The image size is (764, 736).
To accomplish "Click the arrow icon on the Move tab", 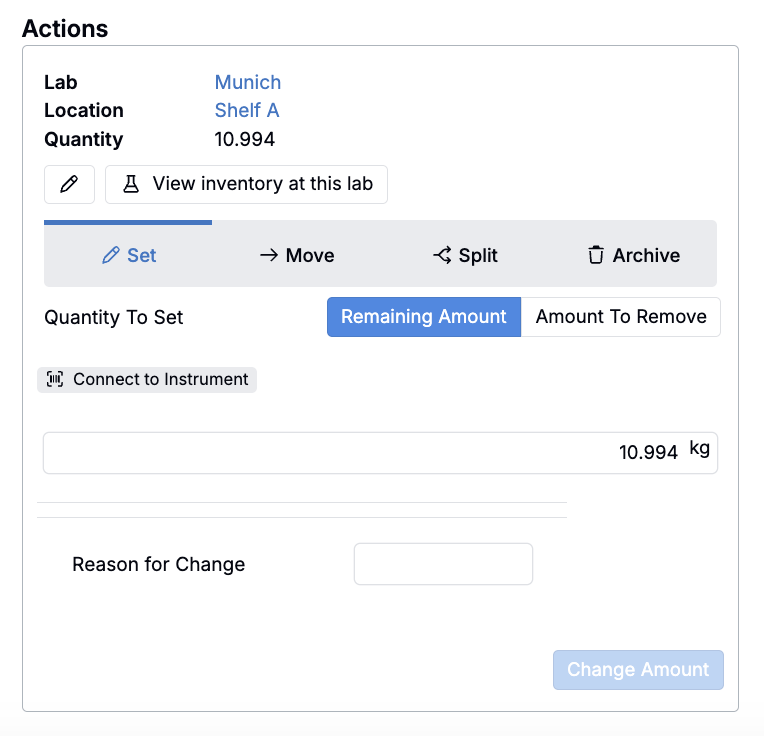I will (268, 256).
